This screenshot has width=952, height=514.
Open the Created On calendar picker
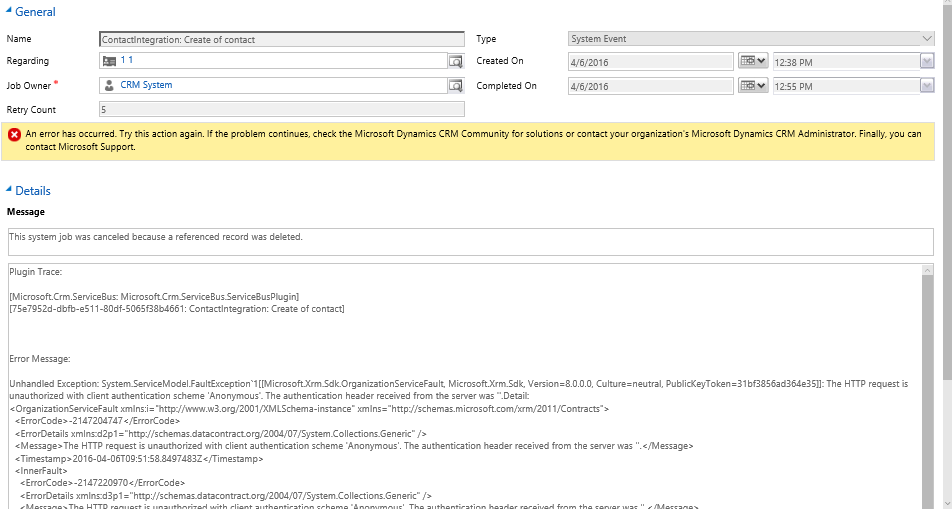click(x=752, y=62)
